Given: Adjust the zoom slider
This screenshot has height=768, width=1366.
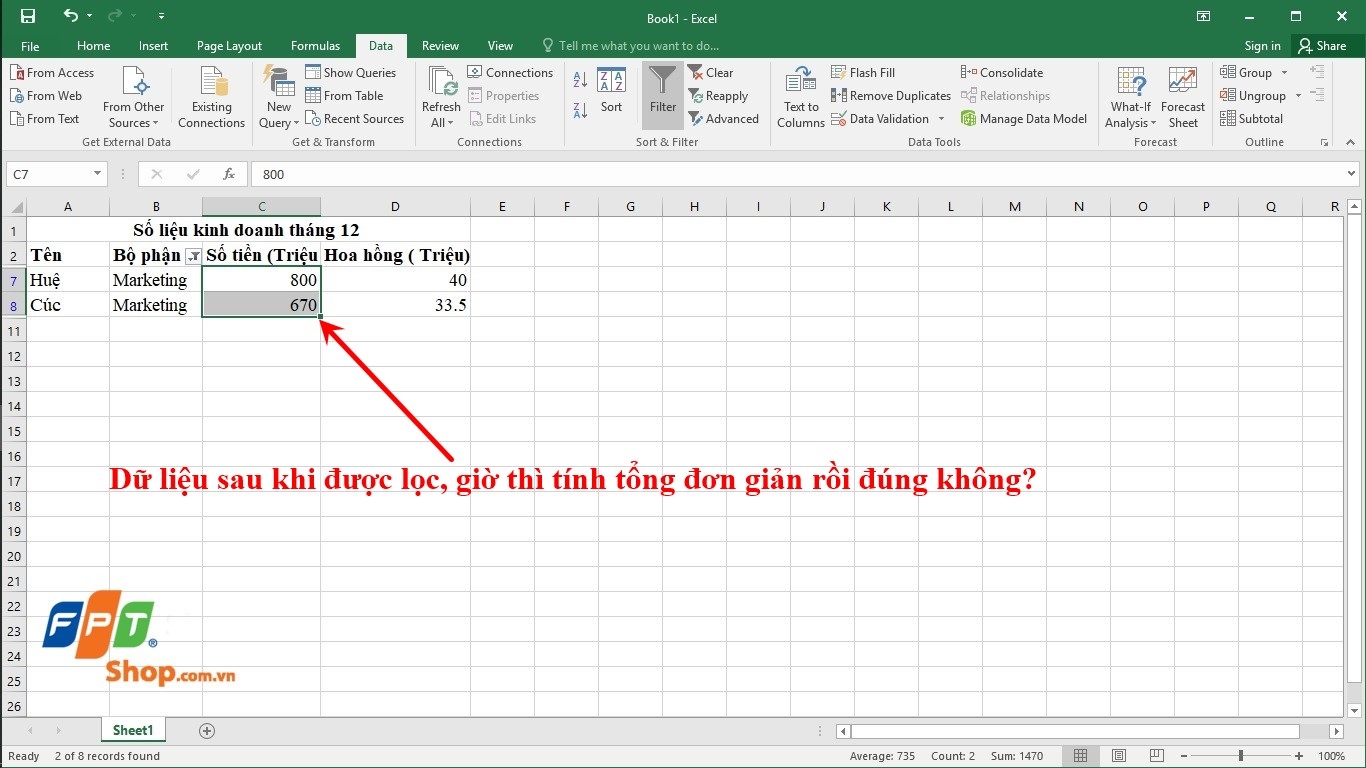Looking at the screenshot, I should [1240, 756].
